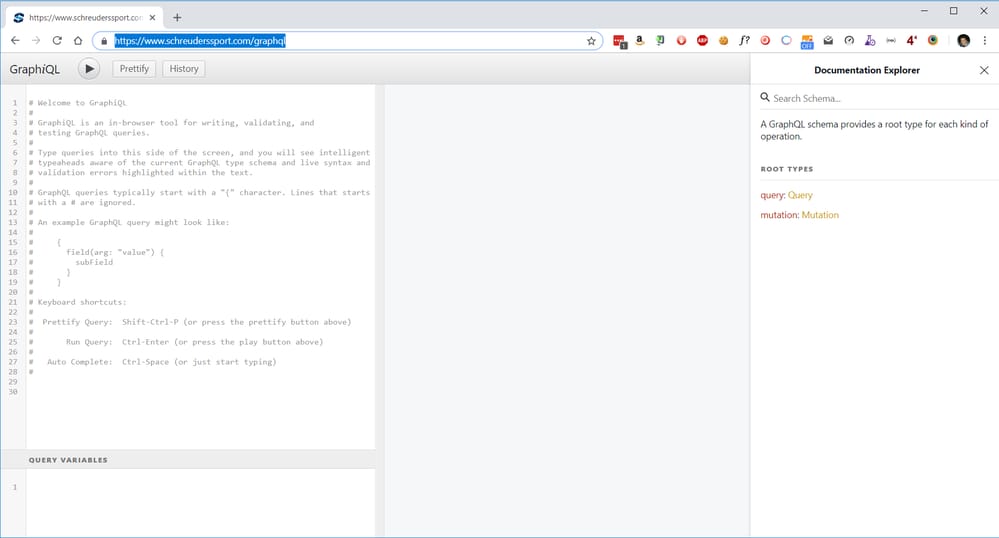This screenshot has height=538, width=999.
Task: Open the blue ring extension icon
Action: pyautogui.click(x=786, y=41)
